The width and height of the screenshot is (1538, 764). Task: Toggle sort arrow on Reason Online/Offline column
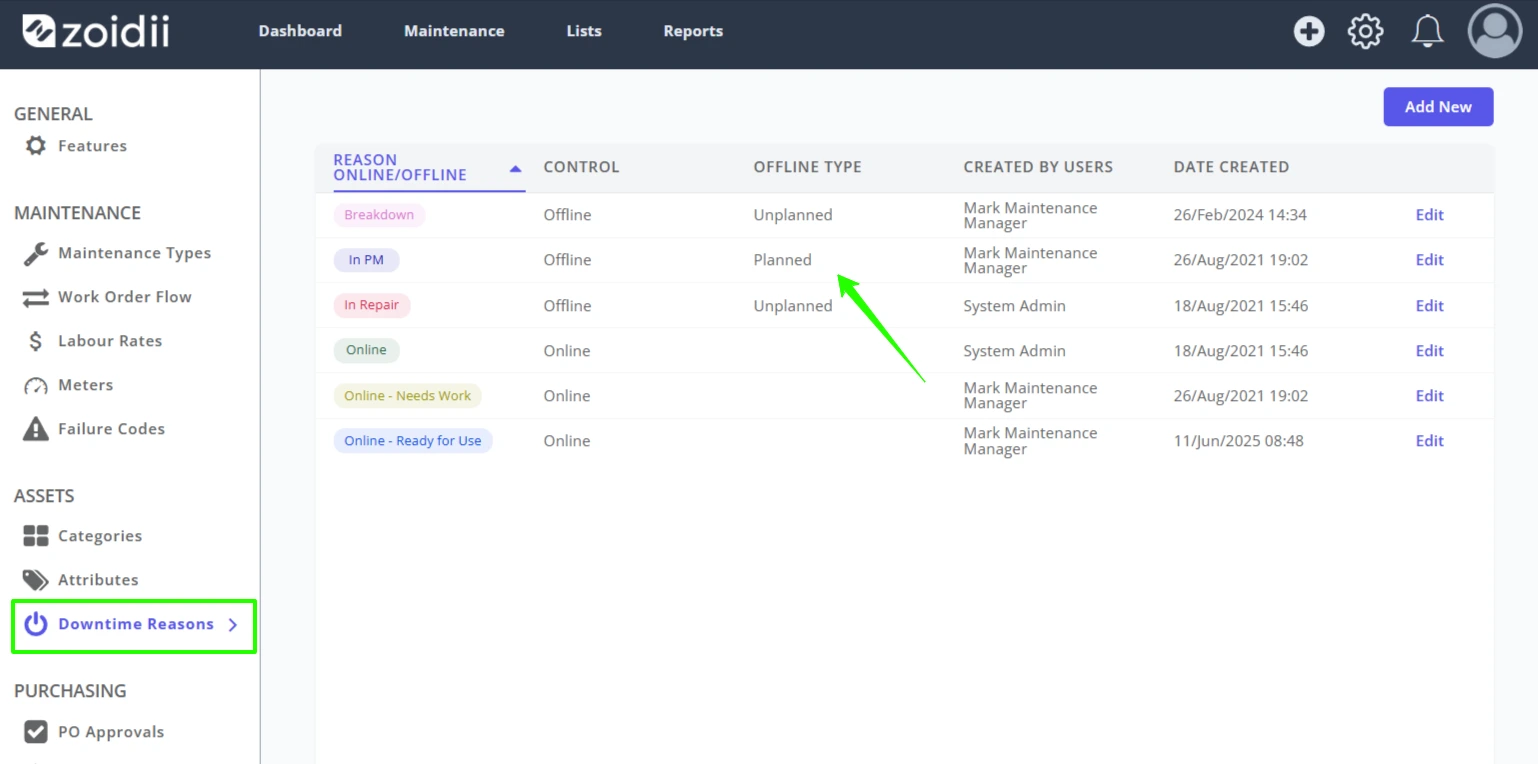click(516, 169)
